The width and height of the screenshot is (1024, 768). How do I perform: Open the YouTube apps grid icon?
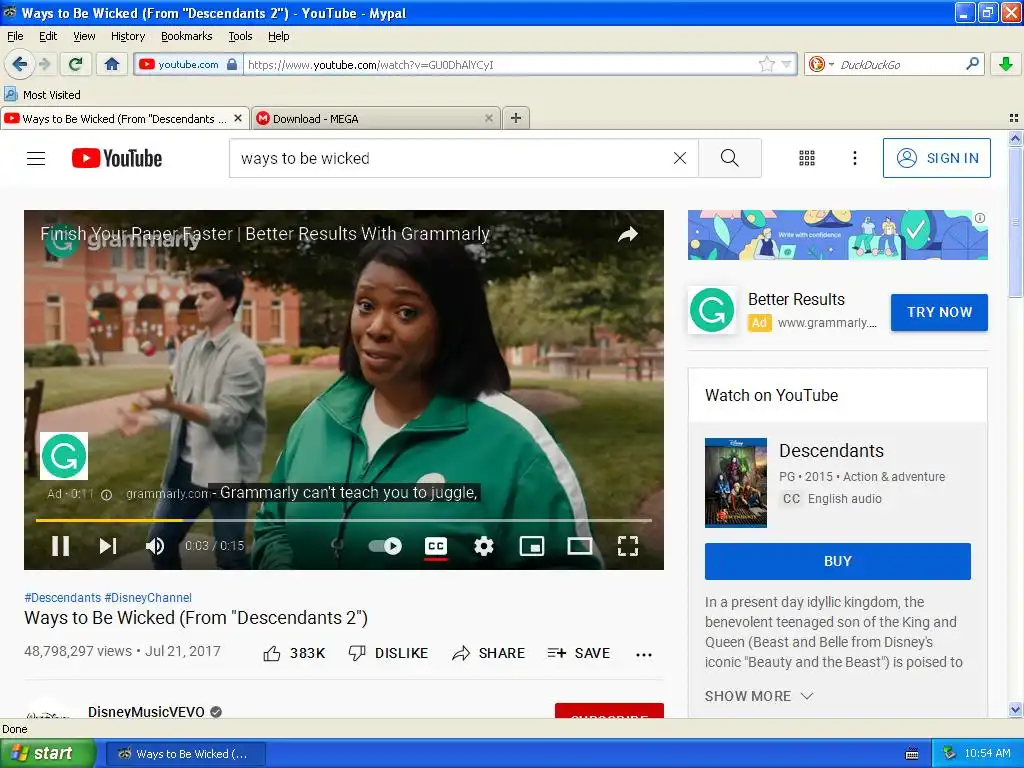click(807, 158)
